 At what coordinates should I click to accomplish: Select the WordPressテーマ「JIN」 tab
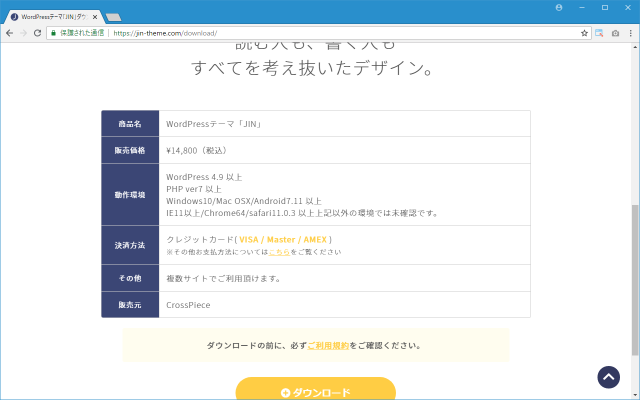(x=53, y=17)
